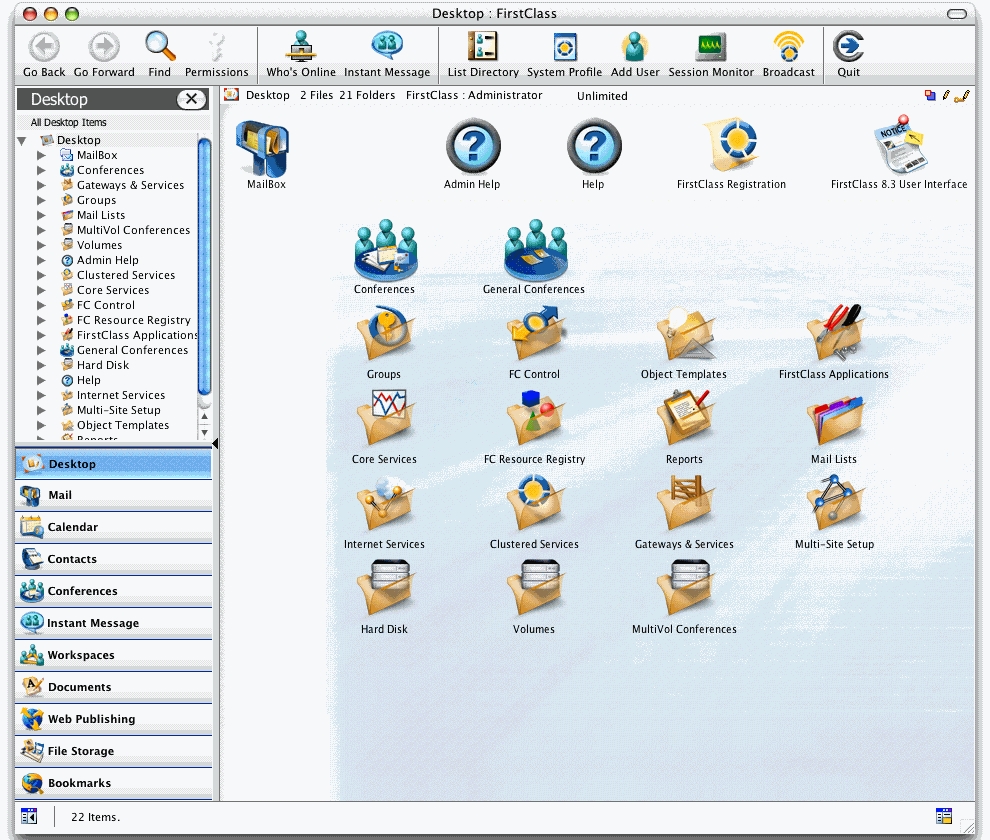The image size is (990, 840).
Task: Open the MailBox icon on desktop
Action: pyautogui.click(x=265, y=150)
